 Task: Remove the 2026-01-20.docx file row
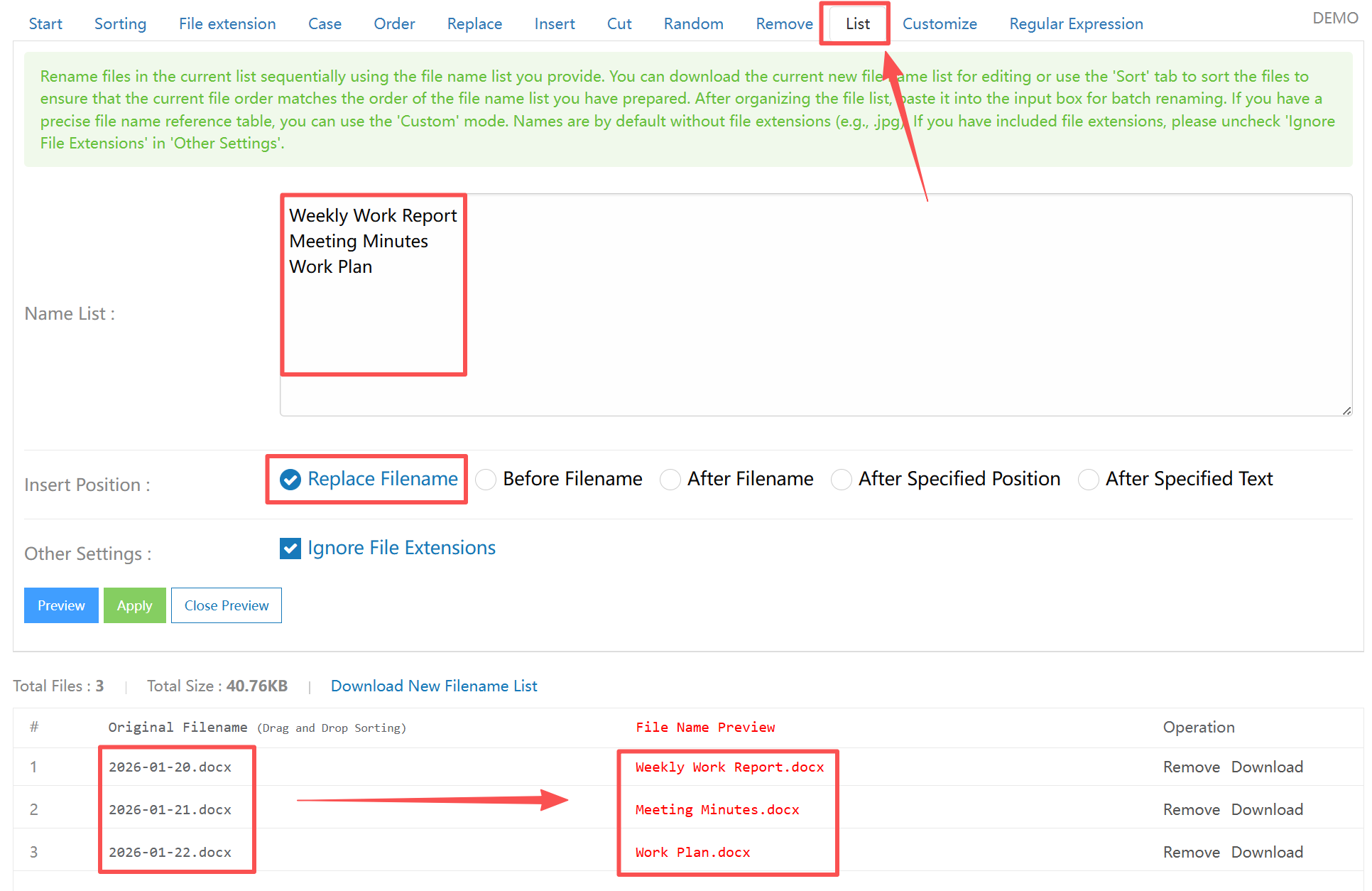[x=1191, y=767]
